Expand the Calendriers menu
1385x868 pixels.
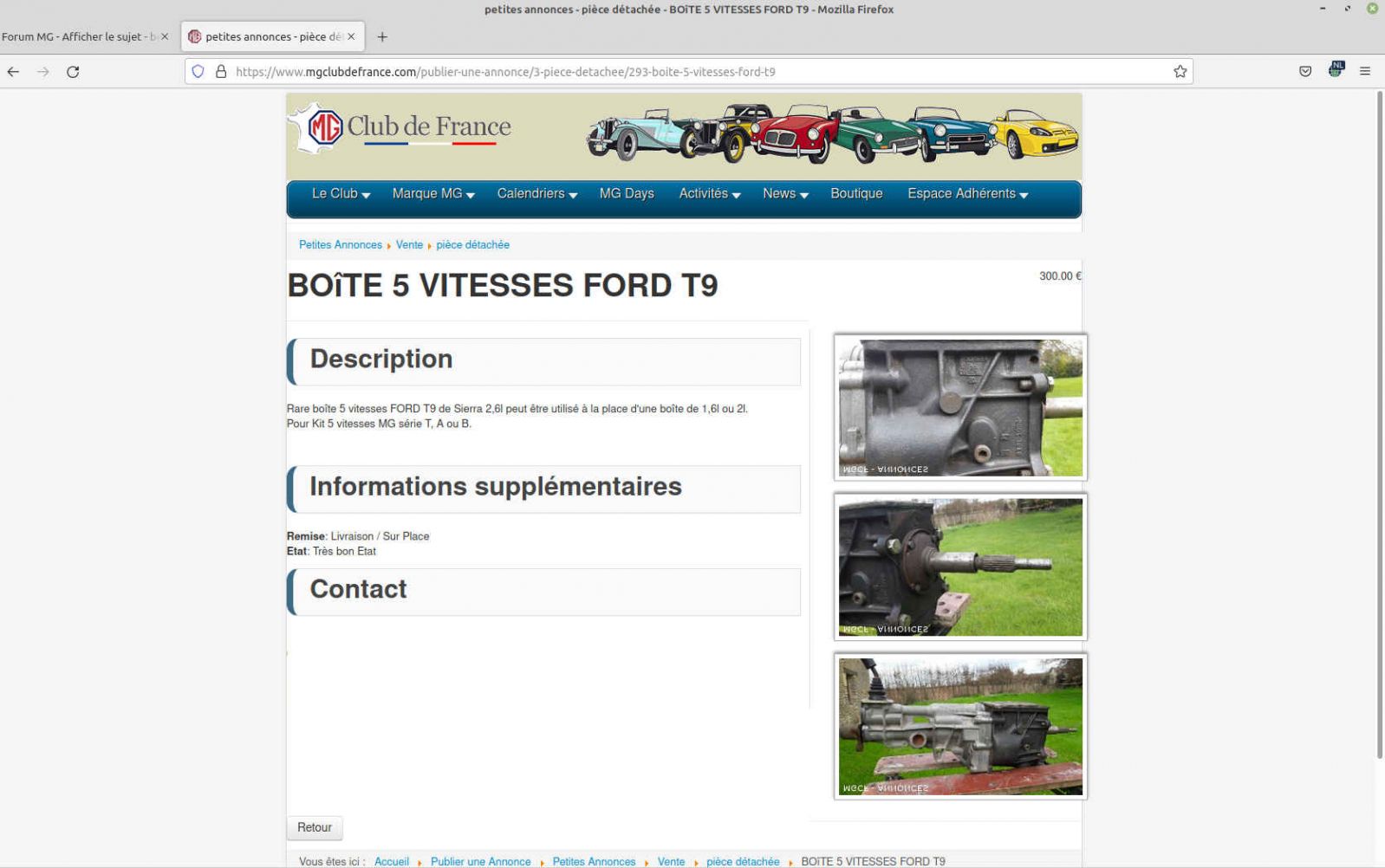536,194
